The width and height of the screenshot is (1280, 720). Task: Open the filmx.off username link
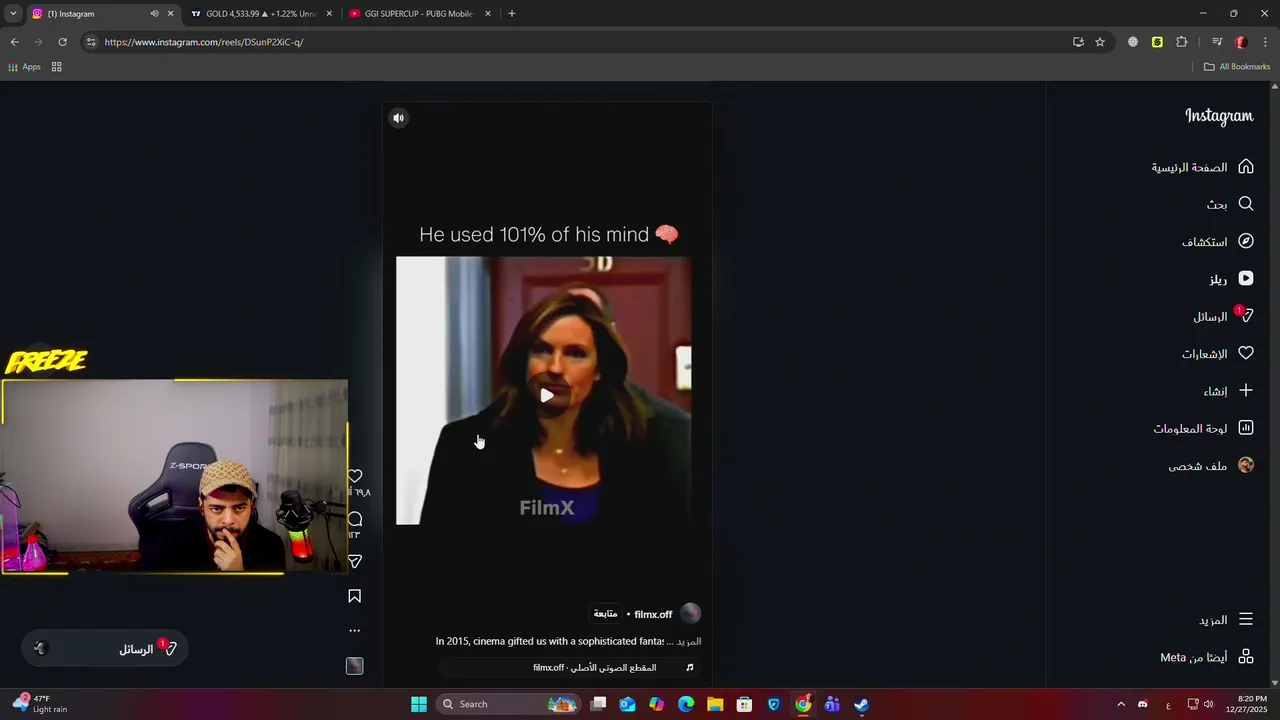click(x=653, y=614)
